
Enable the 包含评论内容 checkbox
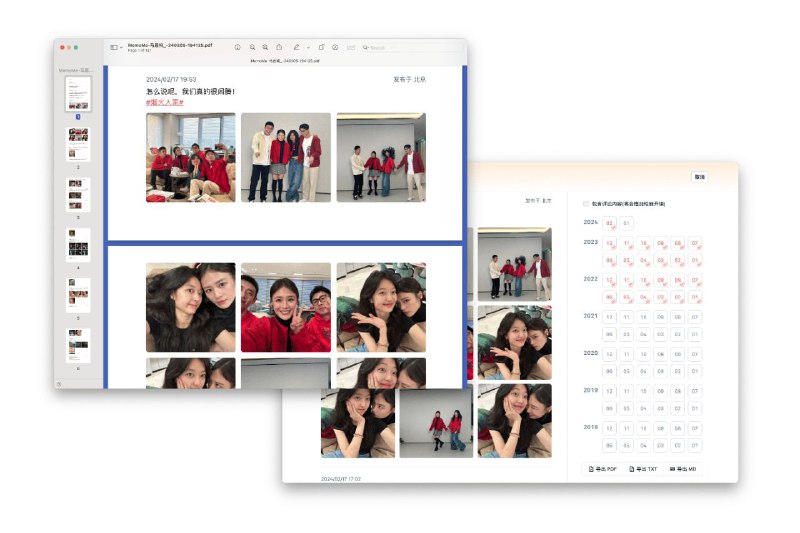(x=586, y=204)
